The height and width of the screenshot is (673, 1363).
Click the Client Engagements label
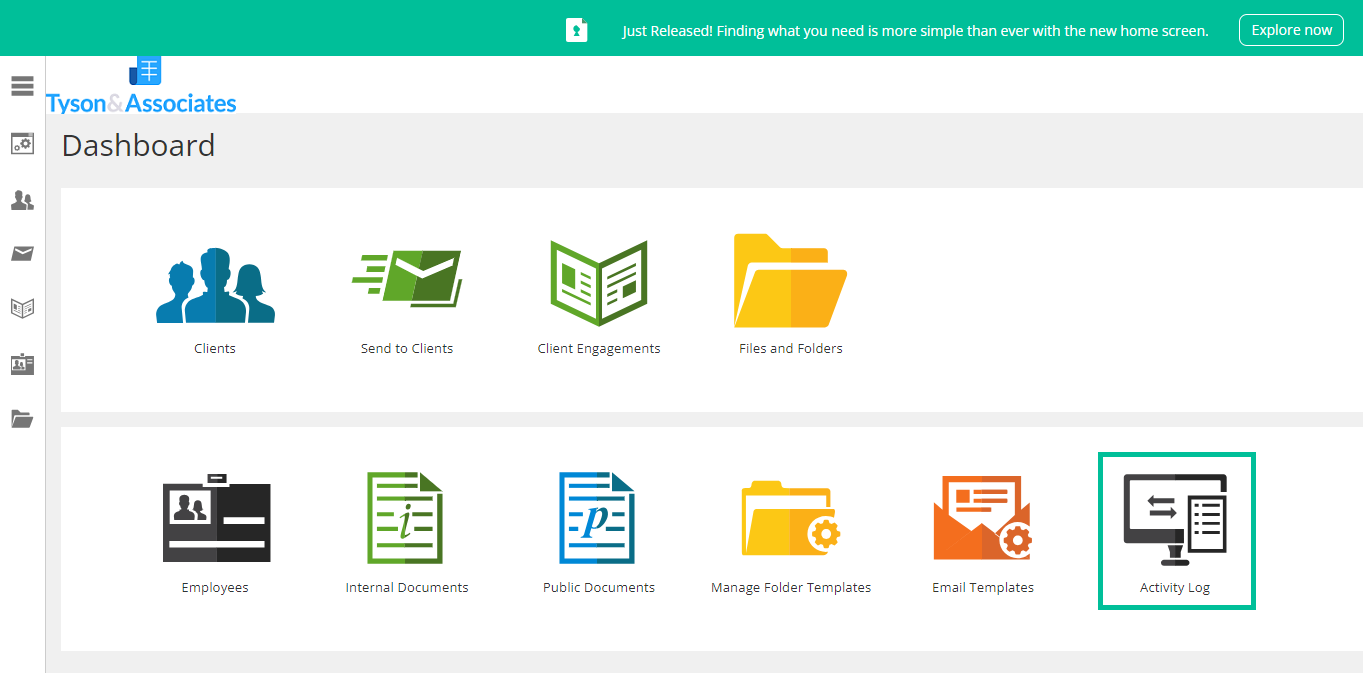599,349
